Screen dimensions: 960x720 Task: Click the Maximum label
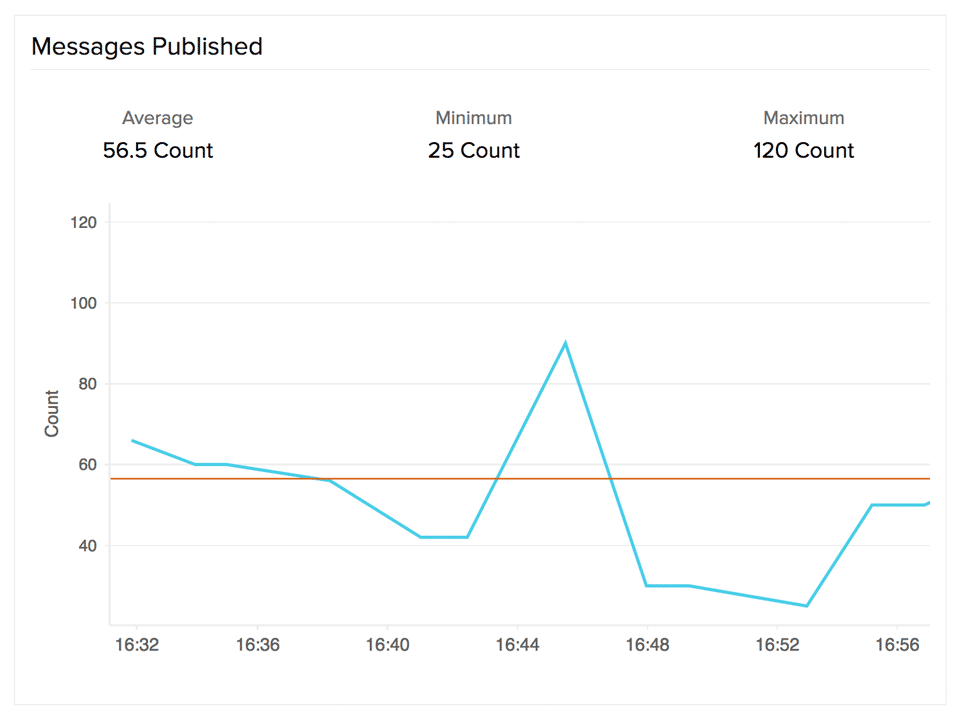coord(803,118)
